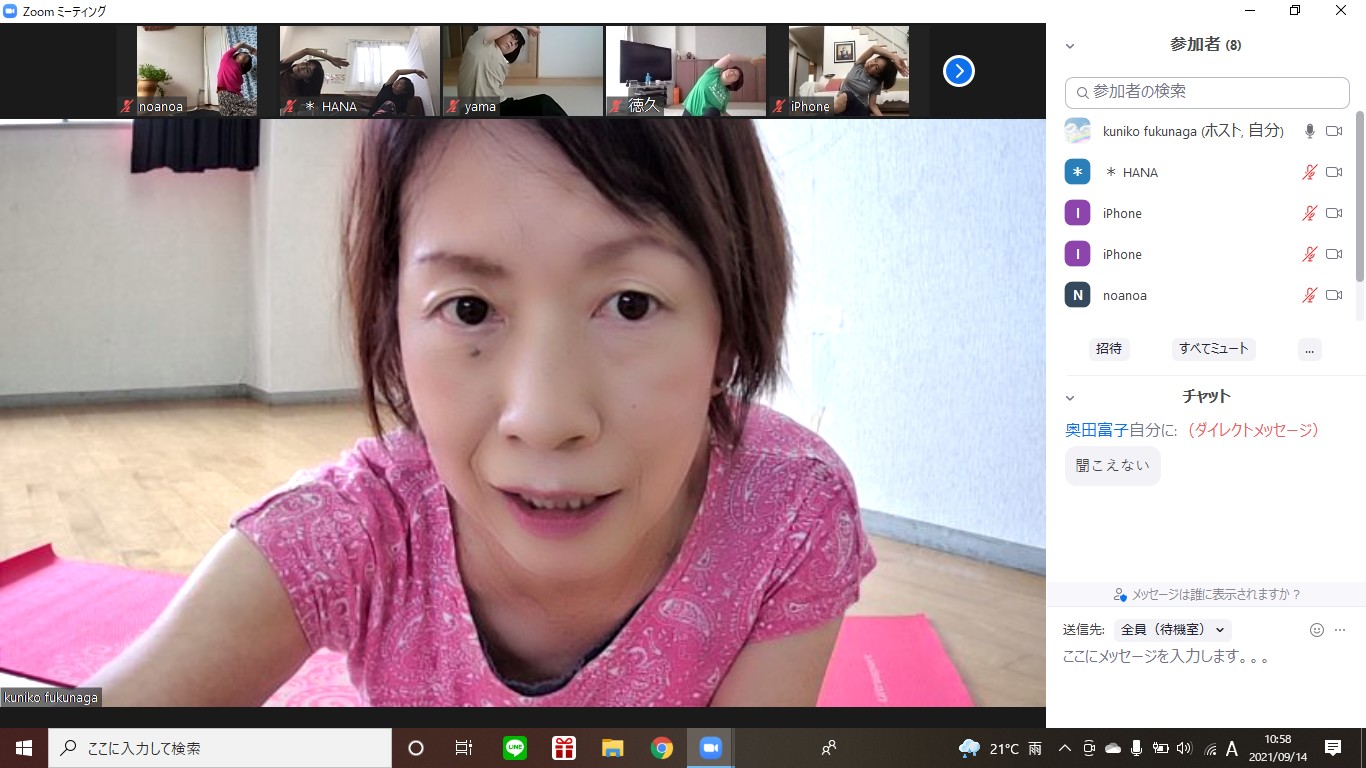
Task: Click the 招待 invite button
Action: (x=1109, y=349)
